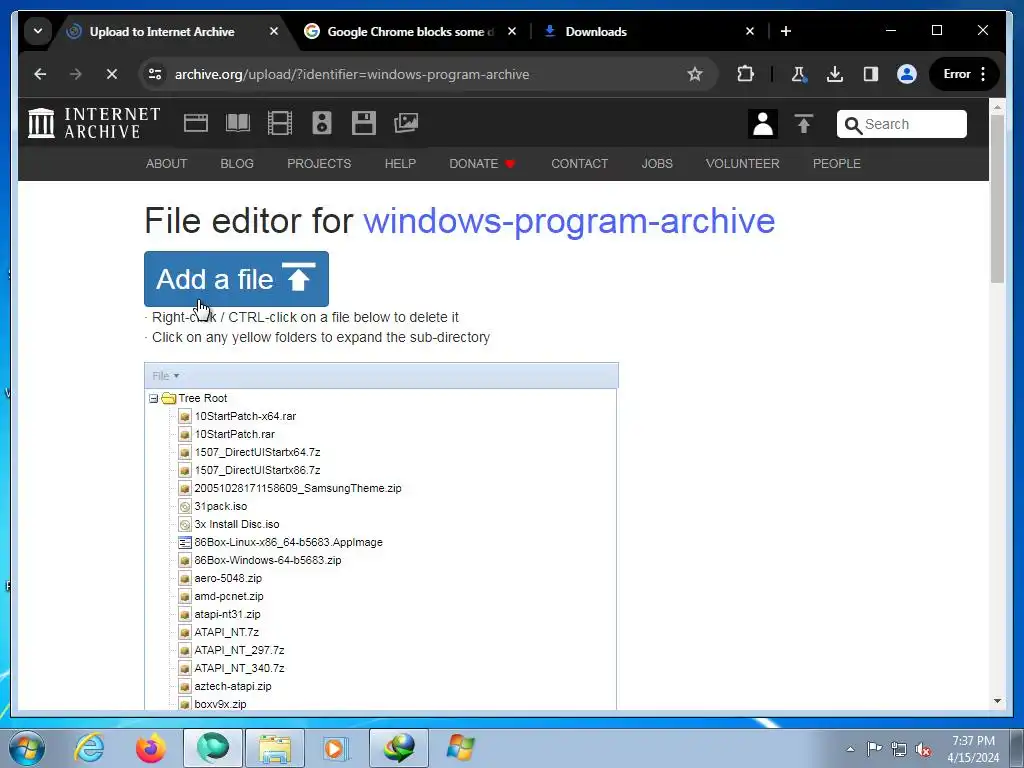Click the Add a file button

click(x=236, y=279)
